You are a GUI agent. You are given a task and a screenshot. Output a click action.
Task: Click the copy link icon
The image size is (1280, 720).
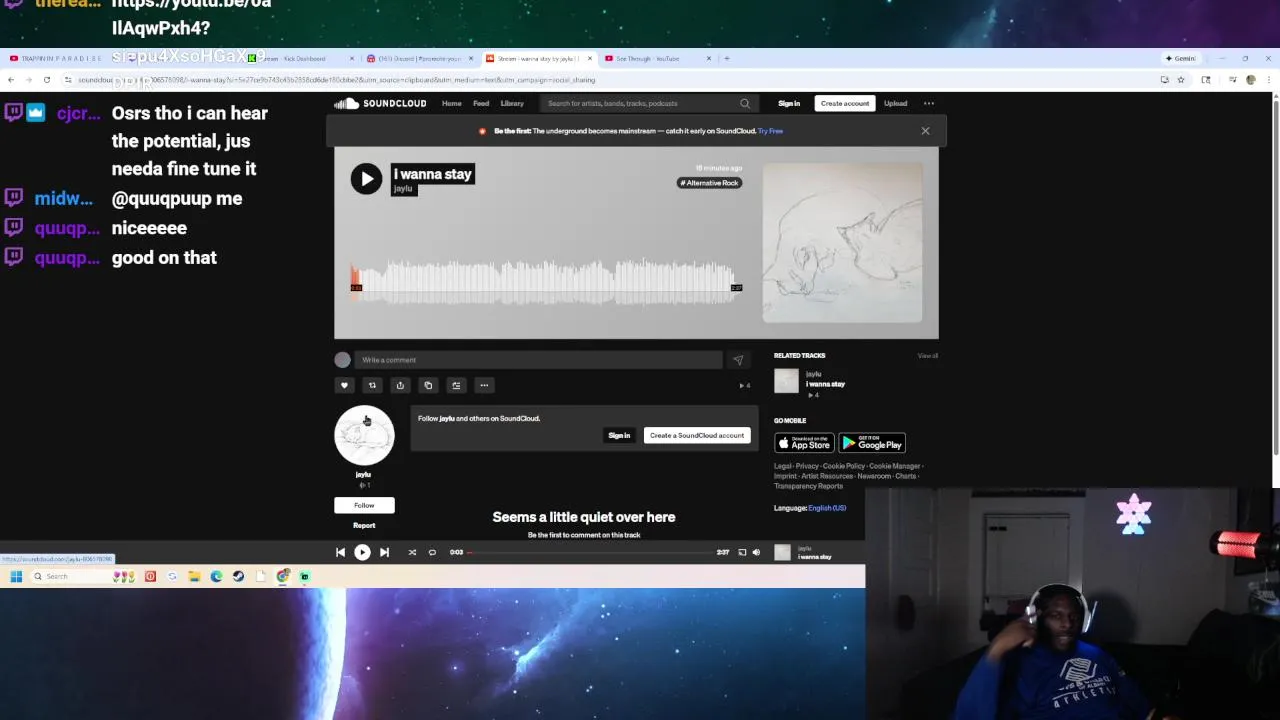tap(428, 385)
